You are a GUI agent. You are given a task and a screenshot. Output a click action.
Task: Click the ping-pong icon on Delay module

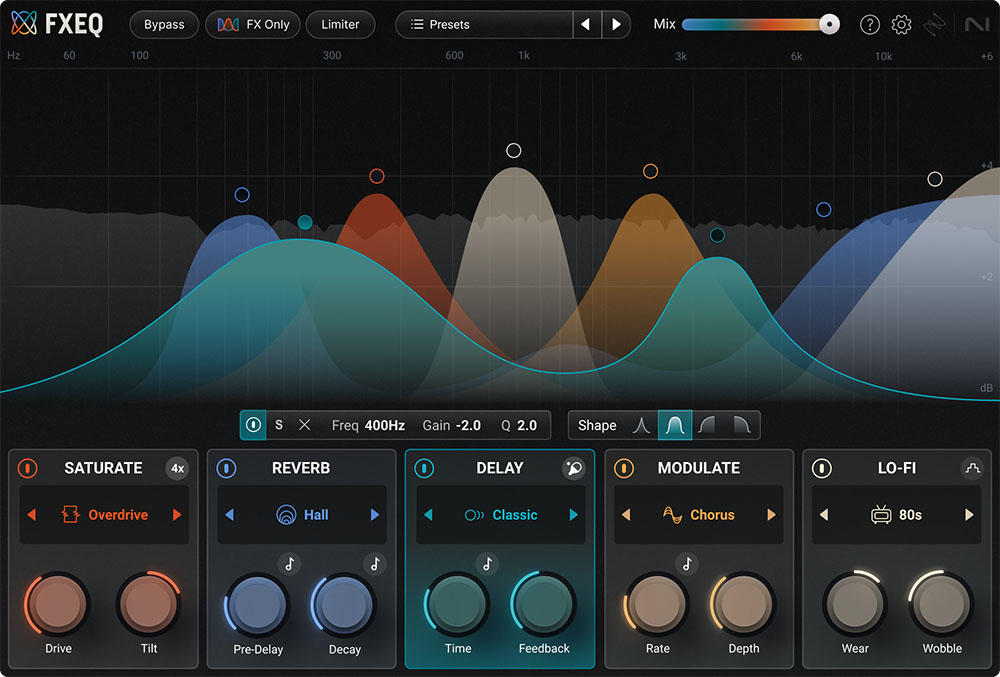(574, 468)
